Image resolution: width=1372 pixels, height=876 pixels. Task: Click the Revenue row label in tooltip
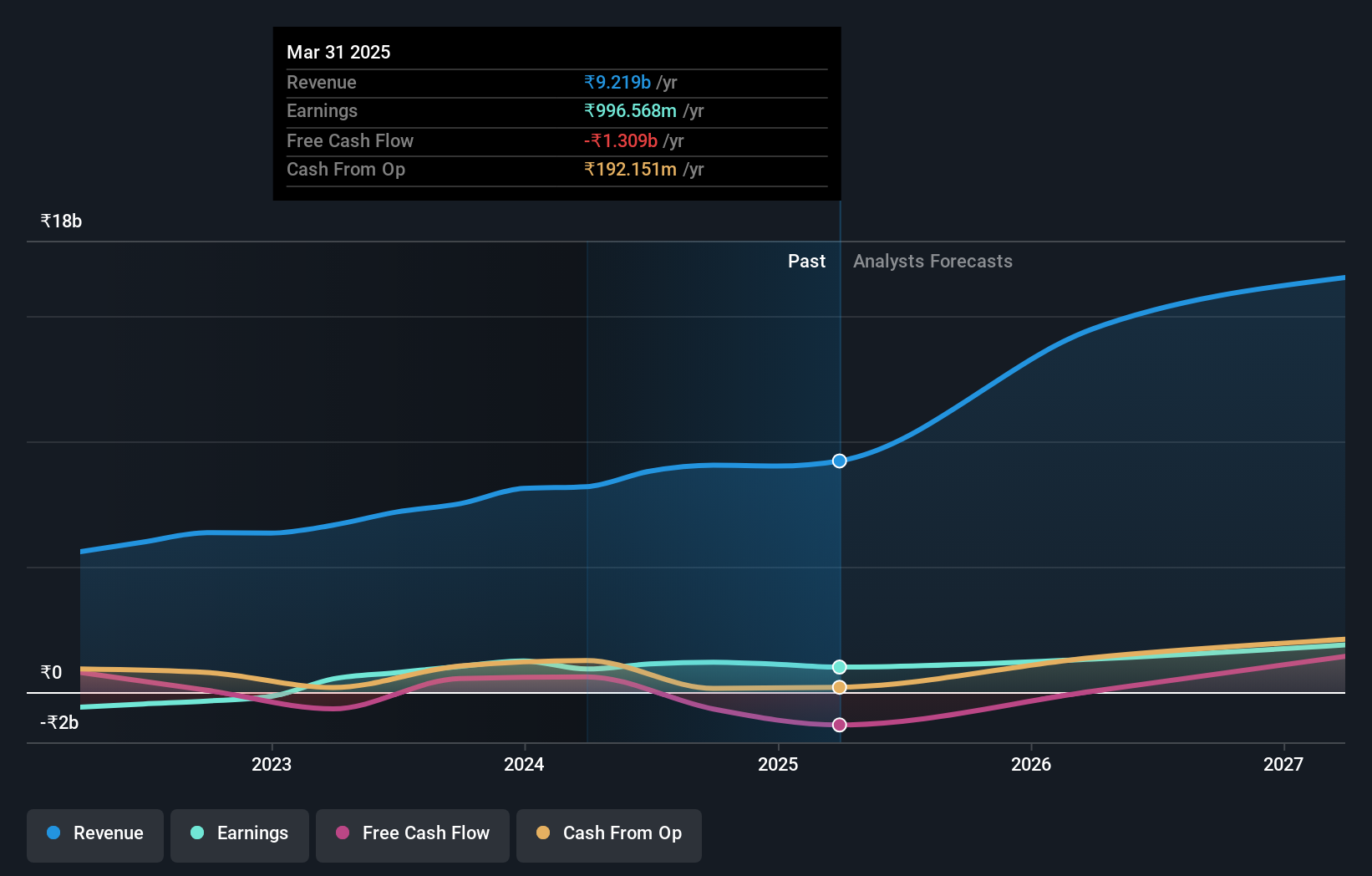(x=322, y=82)
